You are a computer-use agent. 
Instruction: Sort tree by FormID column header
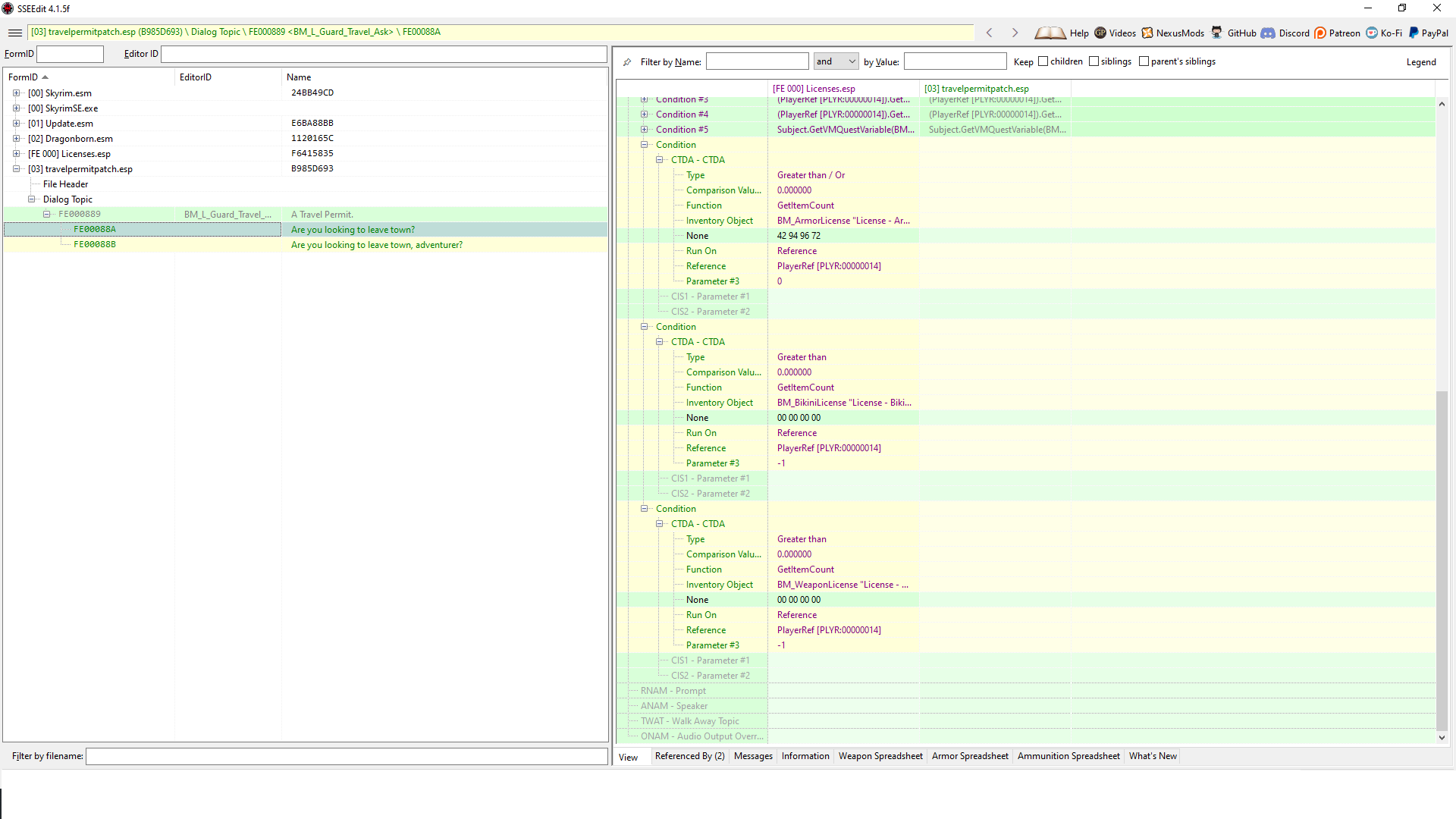click(x=89, y=77)
